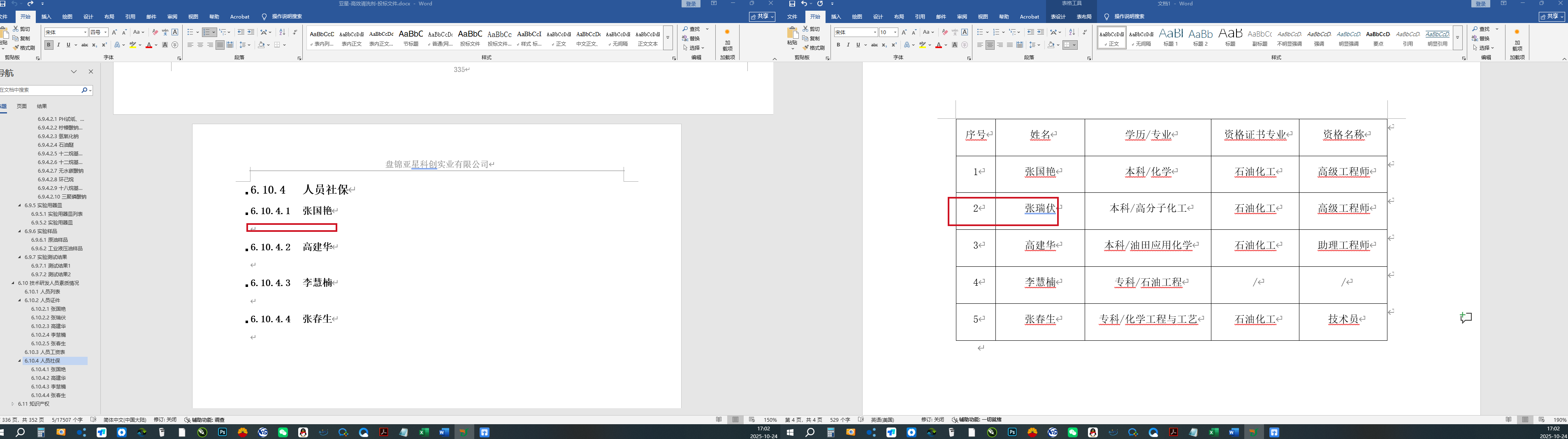1568x439 pixels.
Task: Apply highlight color in the left Word window
Action: click(133, 45)
